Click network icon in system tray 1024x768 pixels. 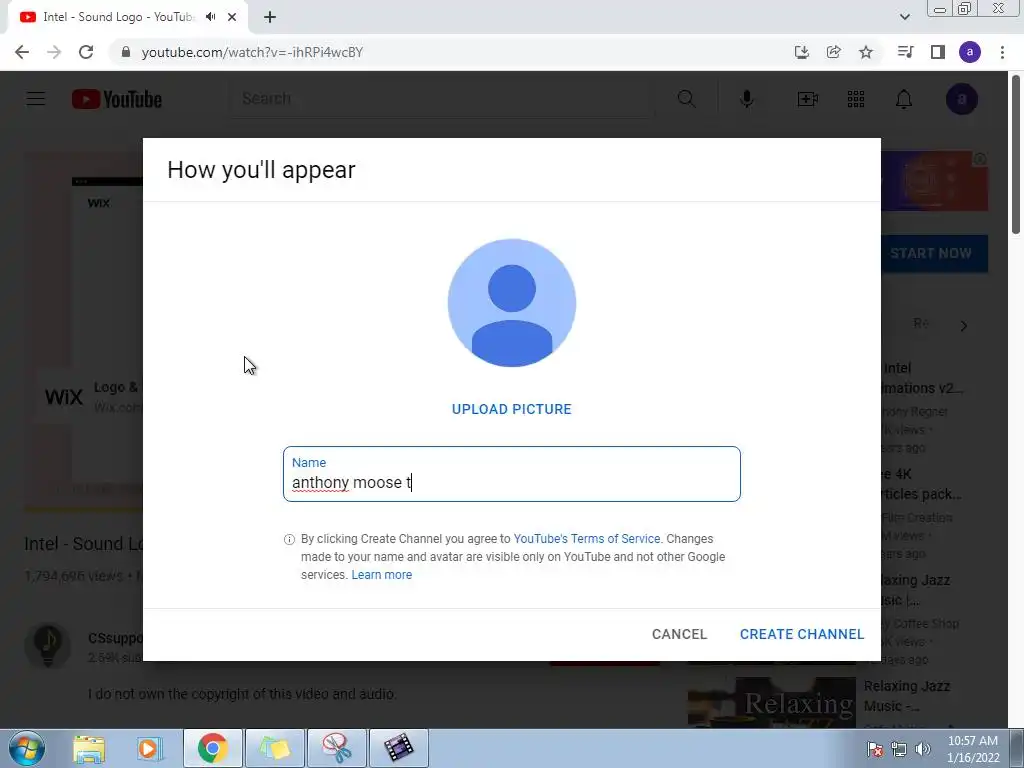click(x=899, y=749)
